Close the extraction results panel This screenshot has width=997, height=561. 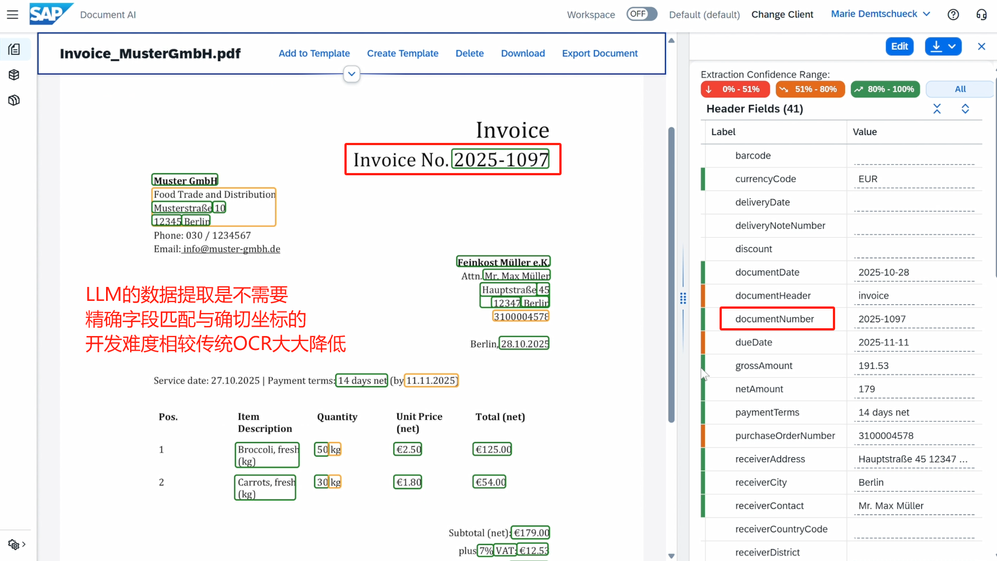pos(981,46)
